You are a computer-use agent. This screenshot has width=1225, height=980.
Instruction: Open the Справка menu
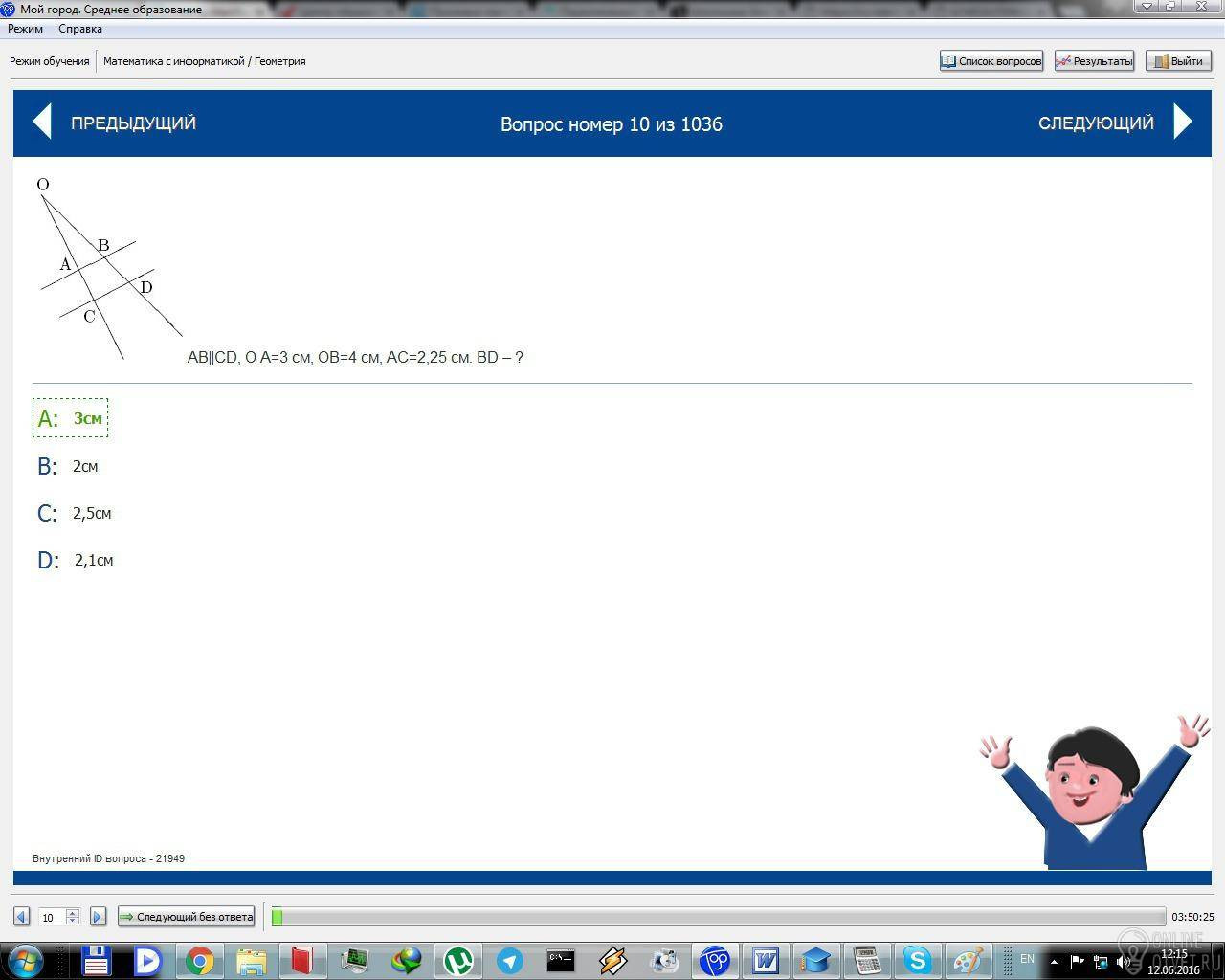click(80, 29)
